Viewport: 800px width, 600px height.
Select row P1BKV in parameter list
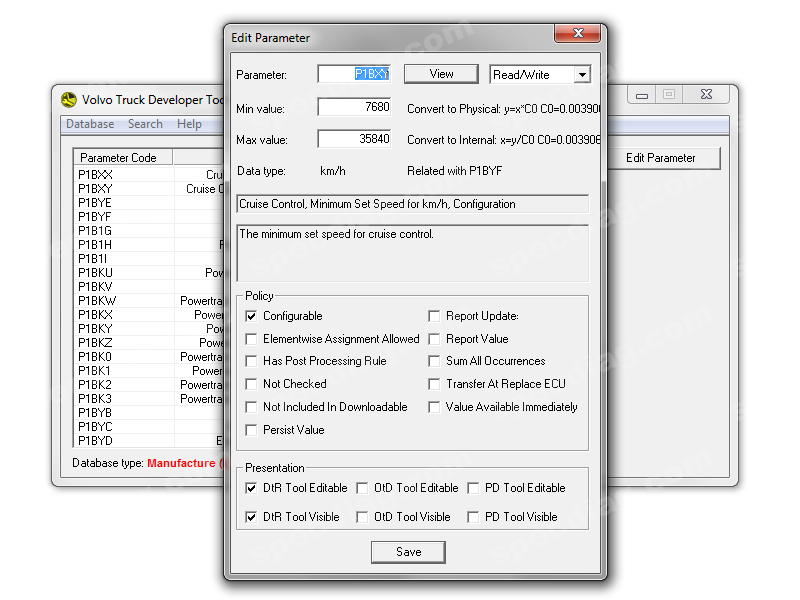coord(149,287)
